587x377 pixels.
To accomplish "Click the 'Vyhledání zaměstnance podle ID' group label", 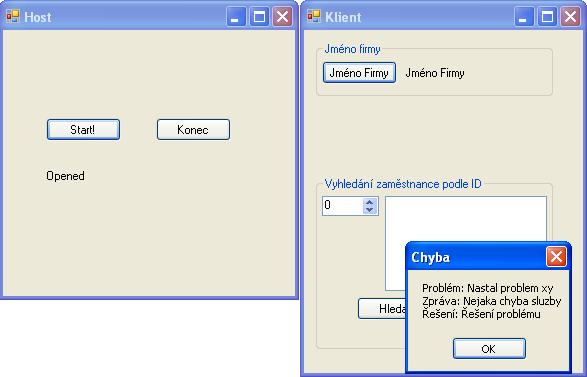I will (403, 184).
